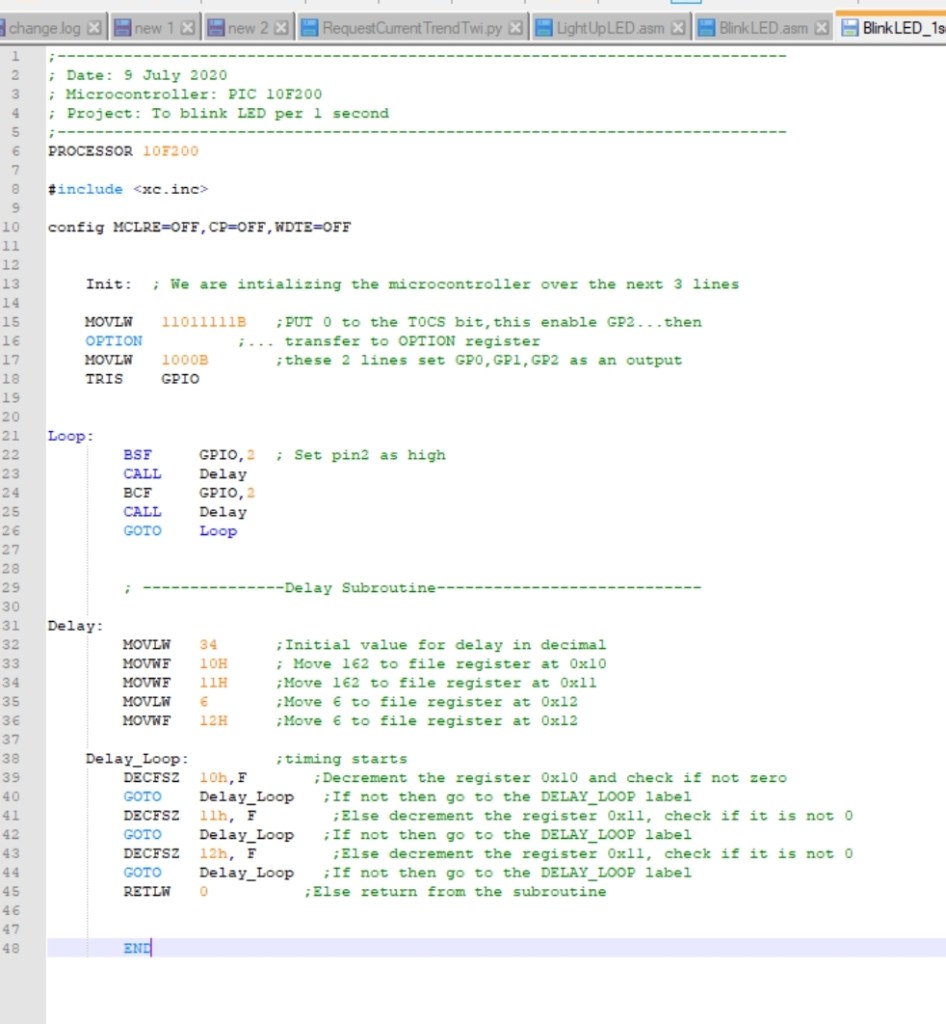Image resolution: width=946 pixels, height=1024 pixels.
Task: Close the change.log tab
Action: 94,28
